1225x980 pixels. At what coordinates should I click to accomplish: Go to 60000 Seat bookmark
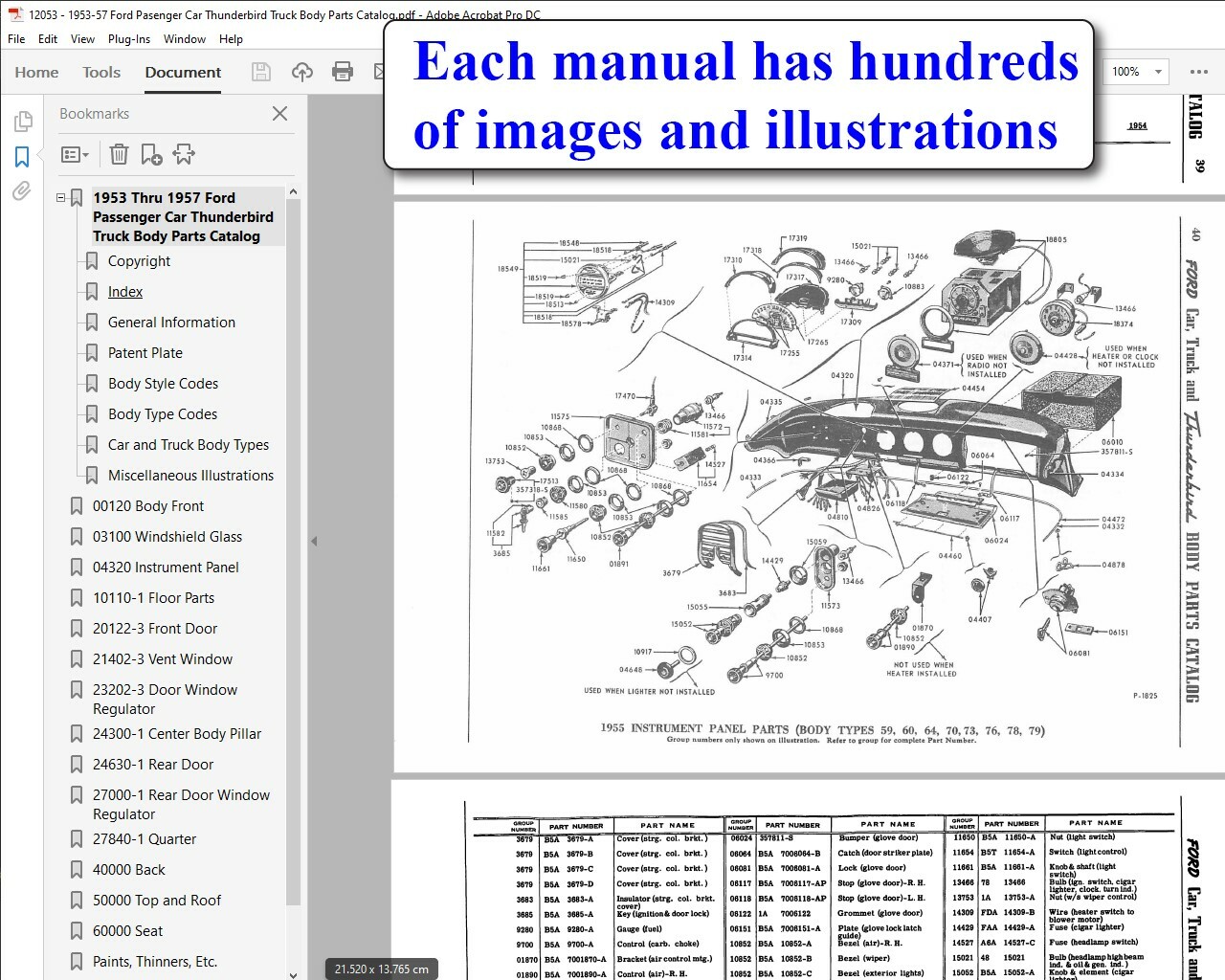[128, 931]
